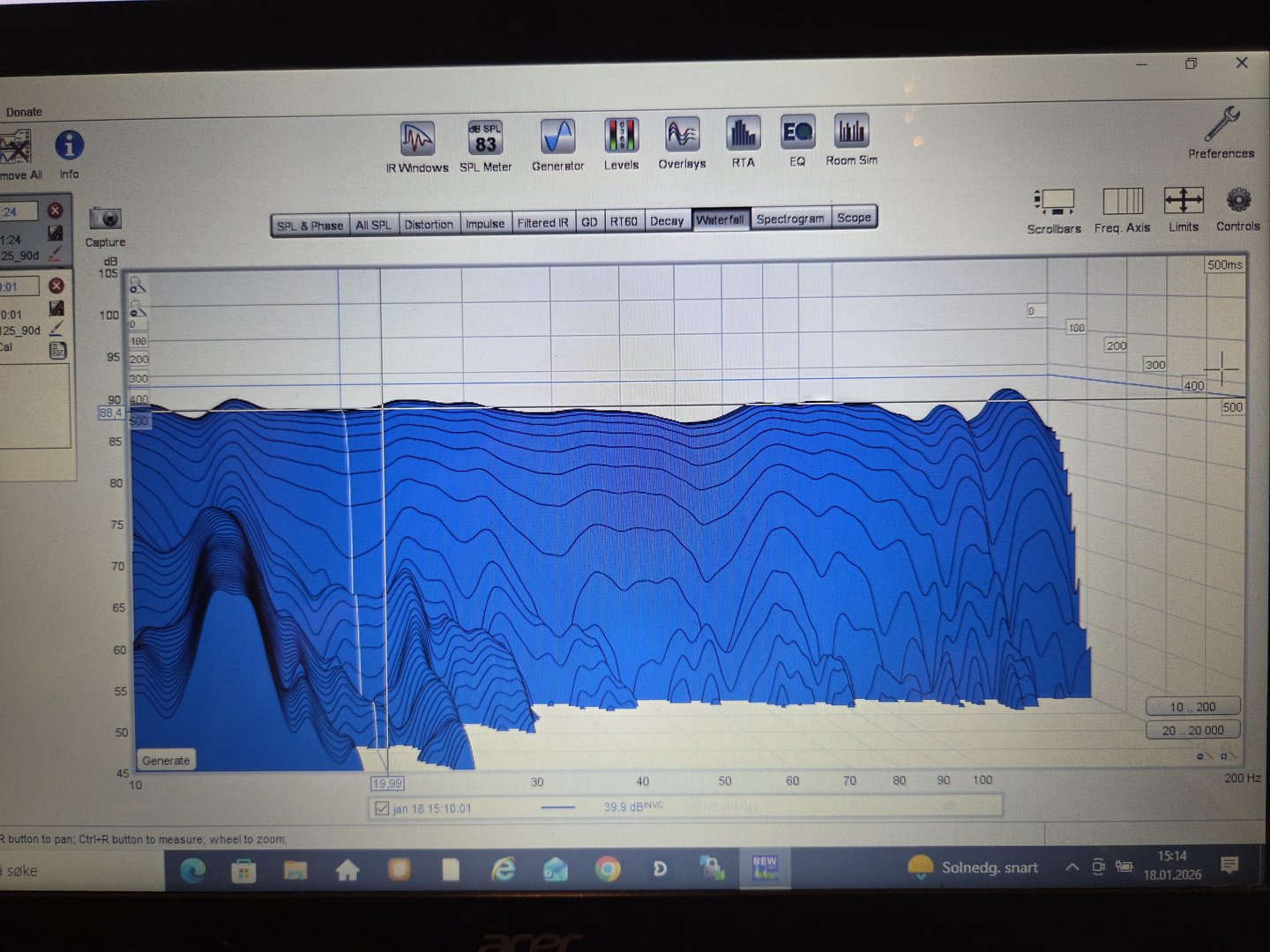The height and width of the screenshot is (952, 1270).
Task: Remove the 25_90d measurement ending :24
Action: point(55,211)
